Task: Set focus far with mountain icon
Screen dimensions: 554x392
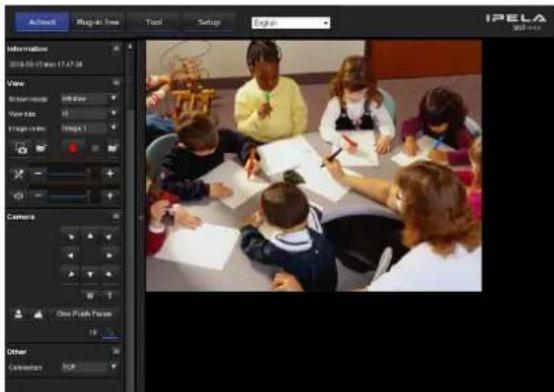Action: pyautogui.click(x=38, y=314)
